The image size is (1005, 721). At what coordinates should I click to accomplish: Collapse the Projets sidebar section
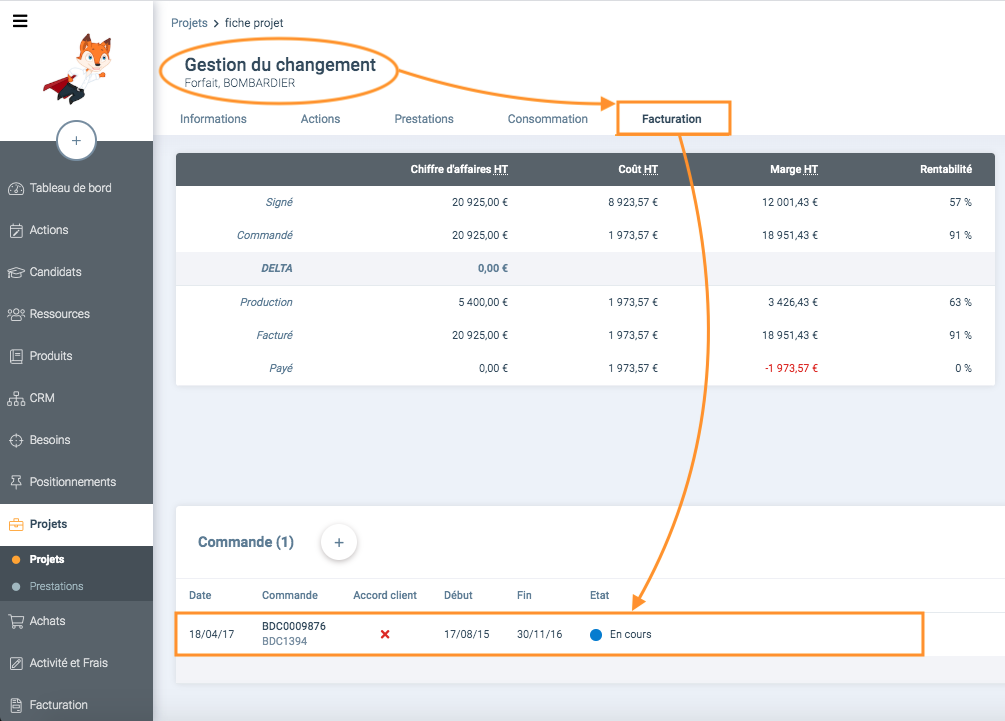click(x=48, y=524)
